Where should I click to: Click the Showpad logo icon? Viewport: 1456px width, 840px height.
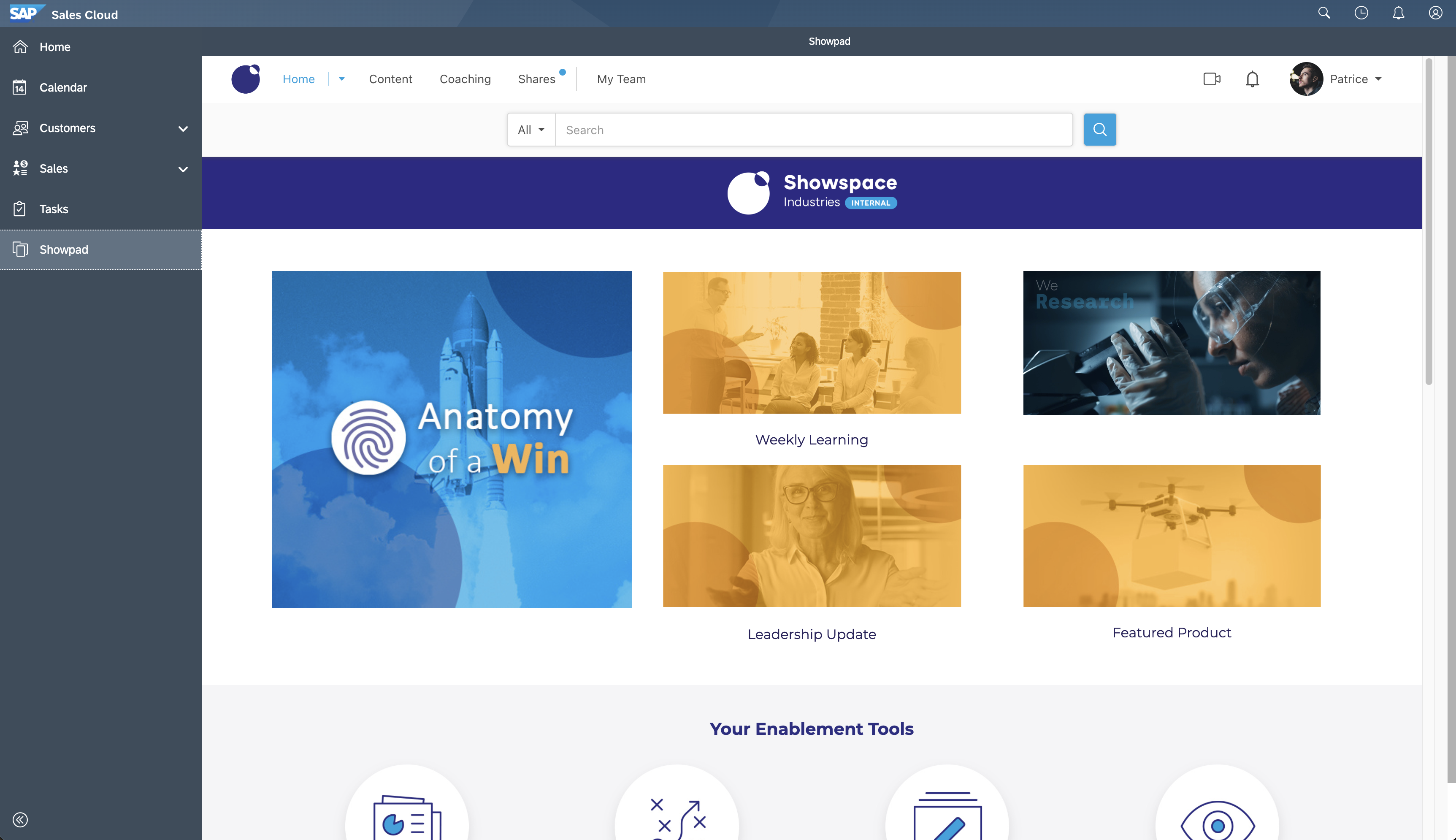pyautogui.click(x=246, y=79)
